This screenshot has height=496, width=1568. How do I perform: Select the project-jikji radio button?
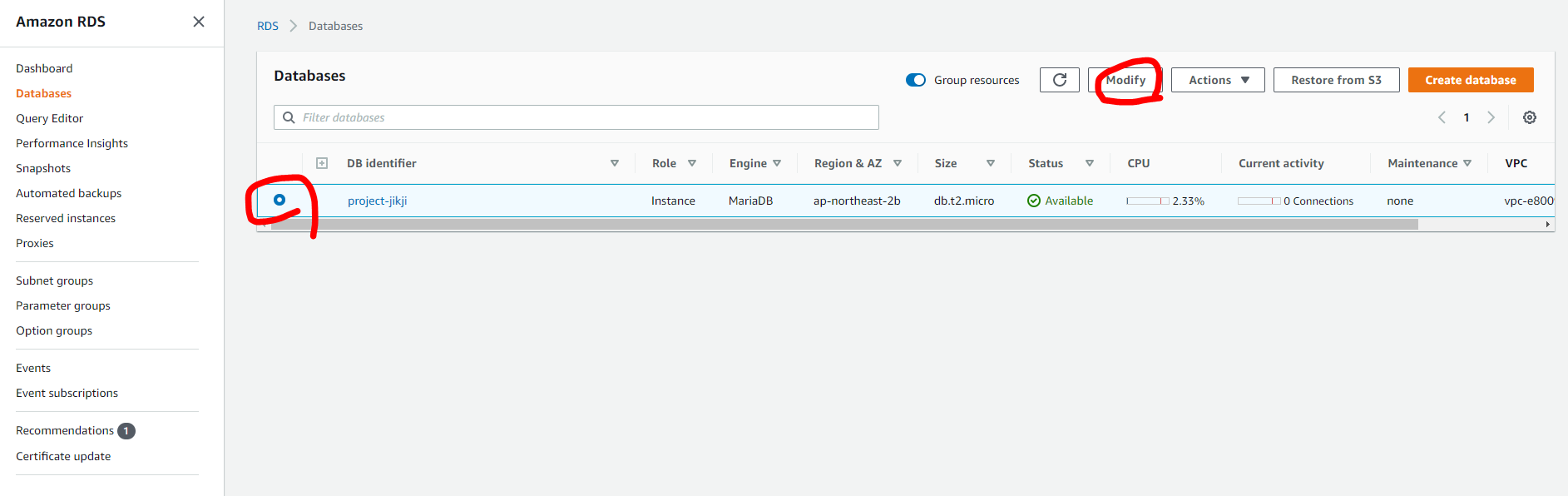[279, 200]
